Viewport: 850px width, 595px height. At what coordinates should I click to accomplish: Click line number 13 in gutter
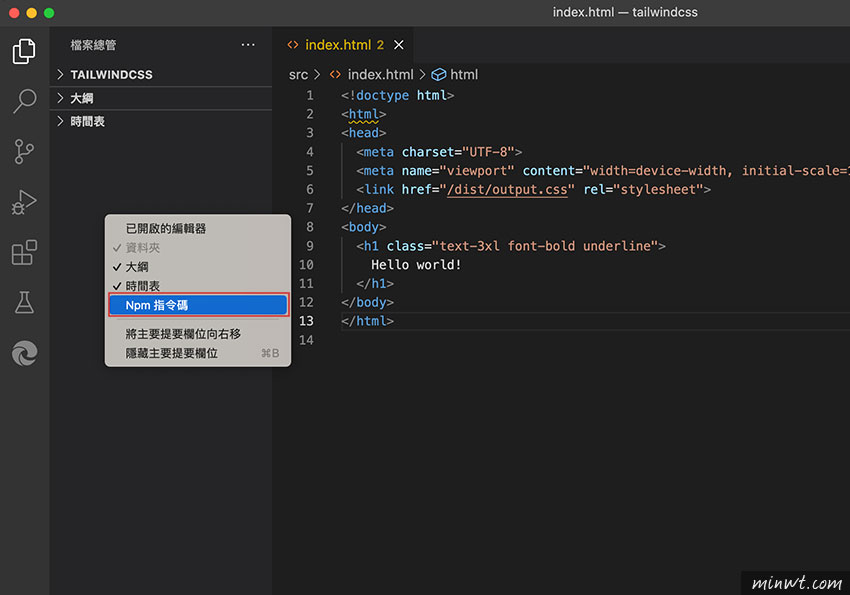pyautogui.click(x=306, y=321)
